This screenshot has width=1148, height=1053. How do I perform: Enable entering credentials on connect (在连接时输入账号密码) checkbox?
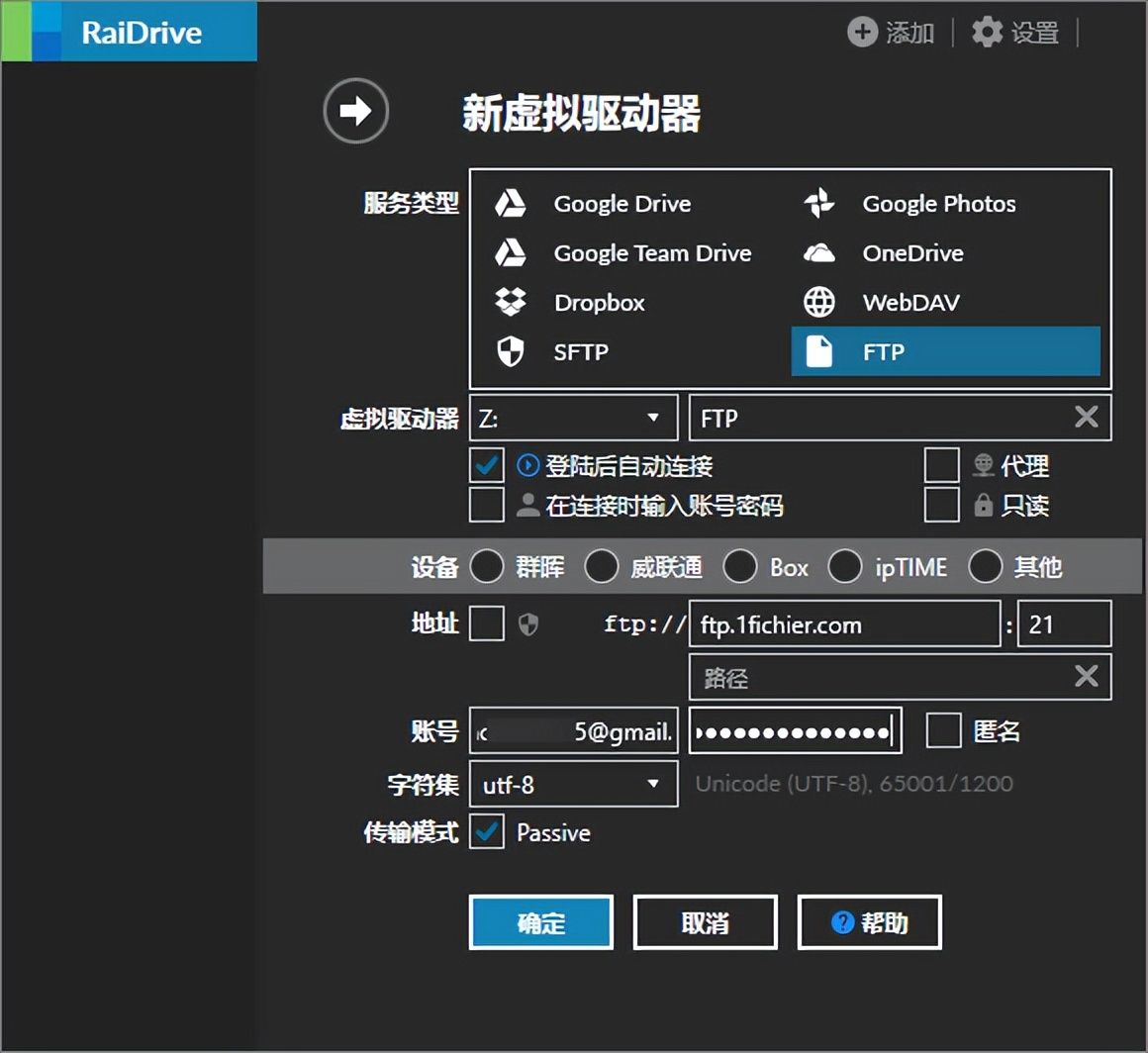[487, 505]
